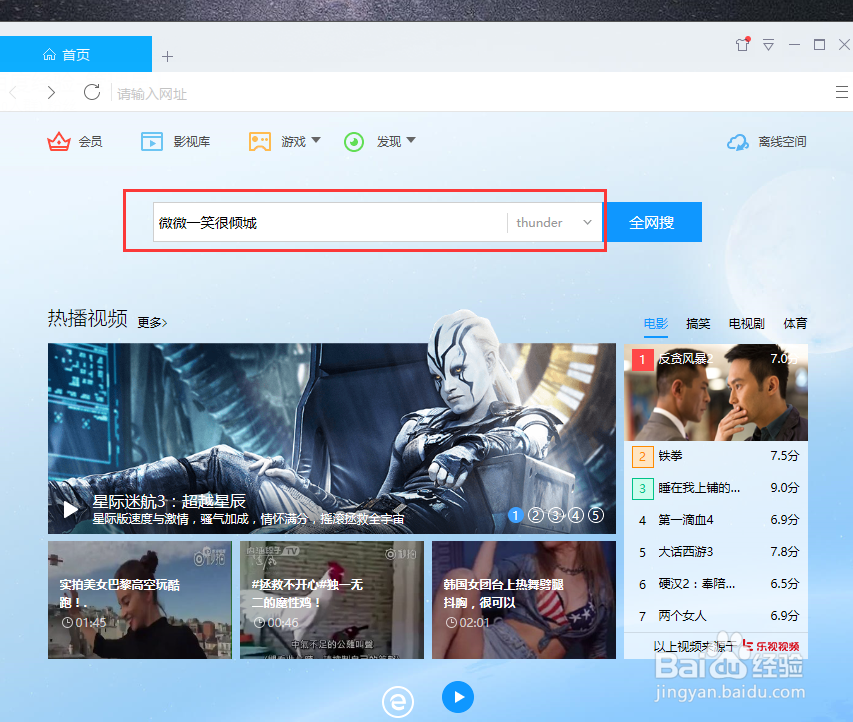Click the home icon in 首页 tab
853x722 pixels.
click(x=50, y=54)
